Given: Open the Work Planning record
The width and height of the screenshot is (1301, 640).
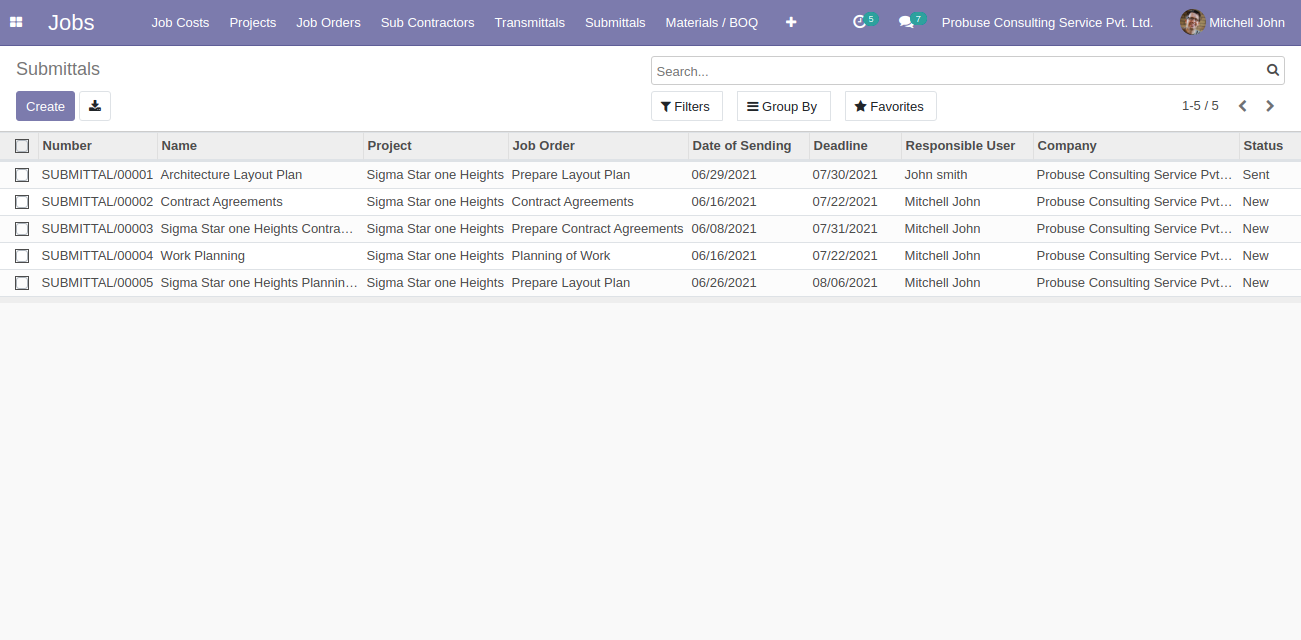Looking at the screenshot, I should click(x=203, y=256).
